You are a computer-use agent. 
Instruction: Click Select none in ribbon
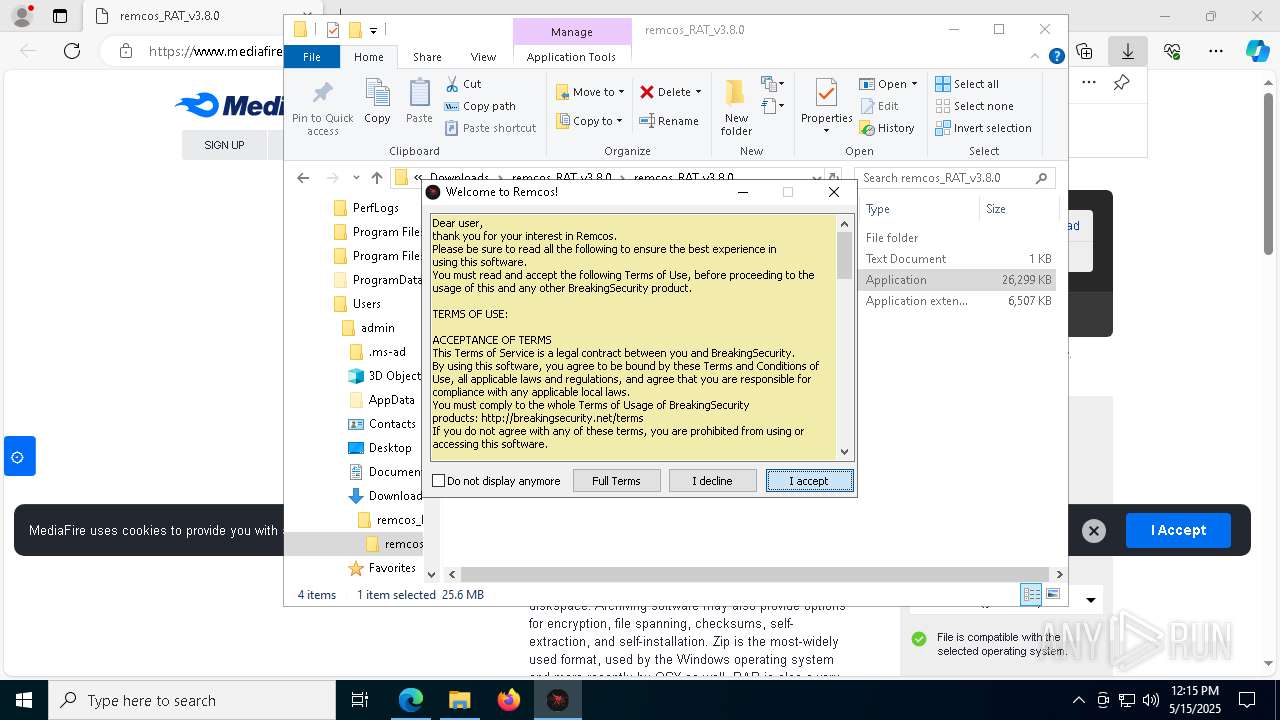[x=974, y=106]
